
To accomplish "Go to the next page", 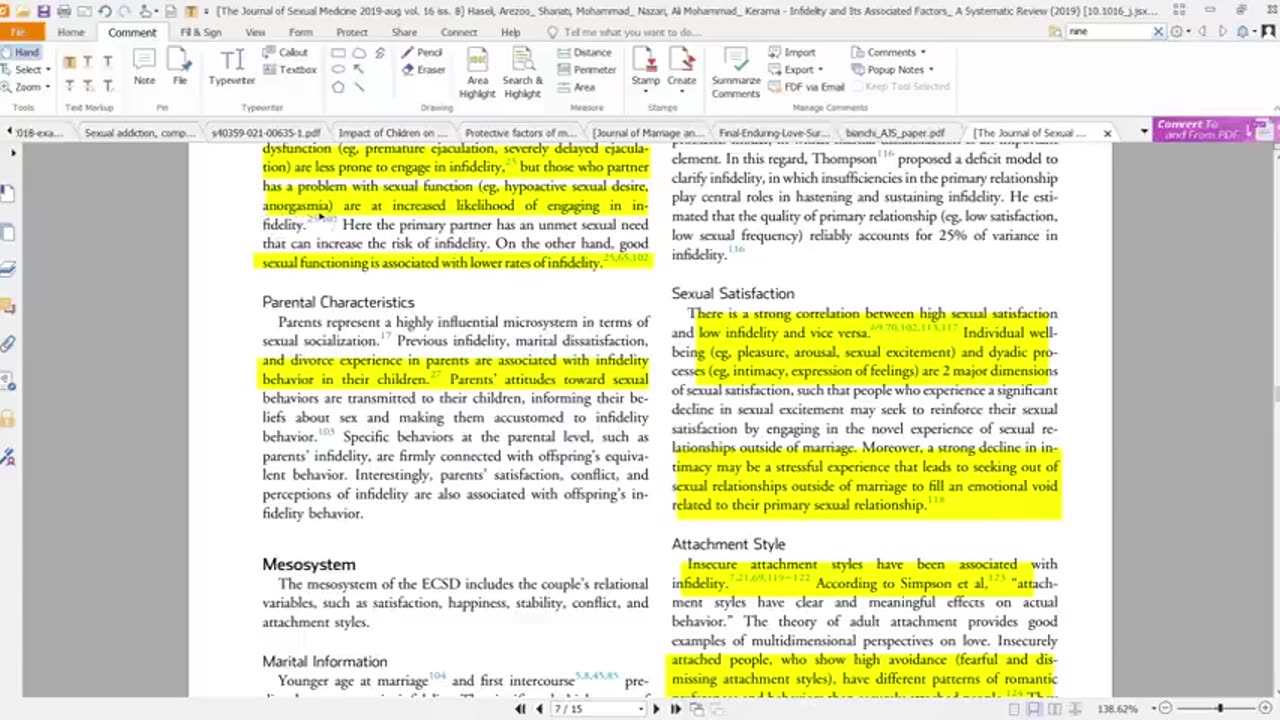I will pos(656,709).
